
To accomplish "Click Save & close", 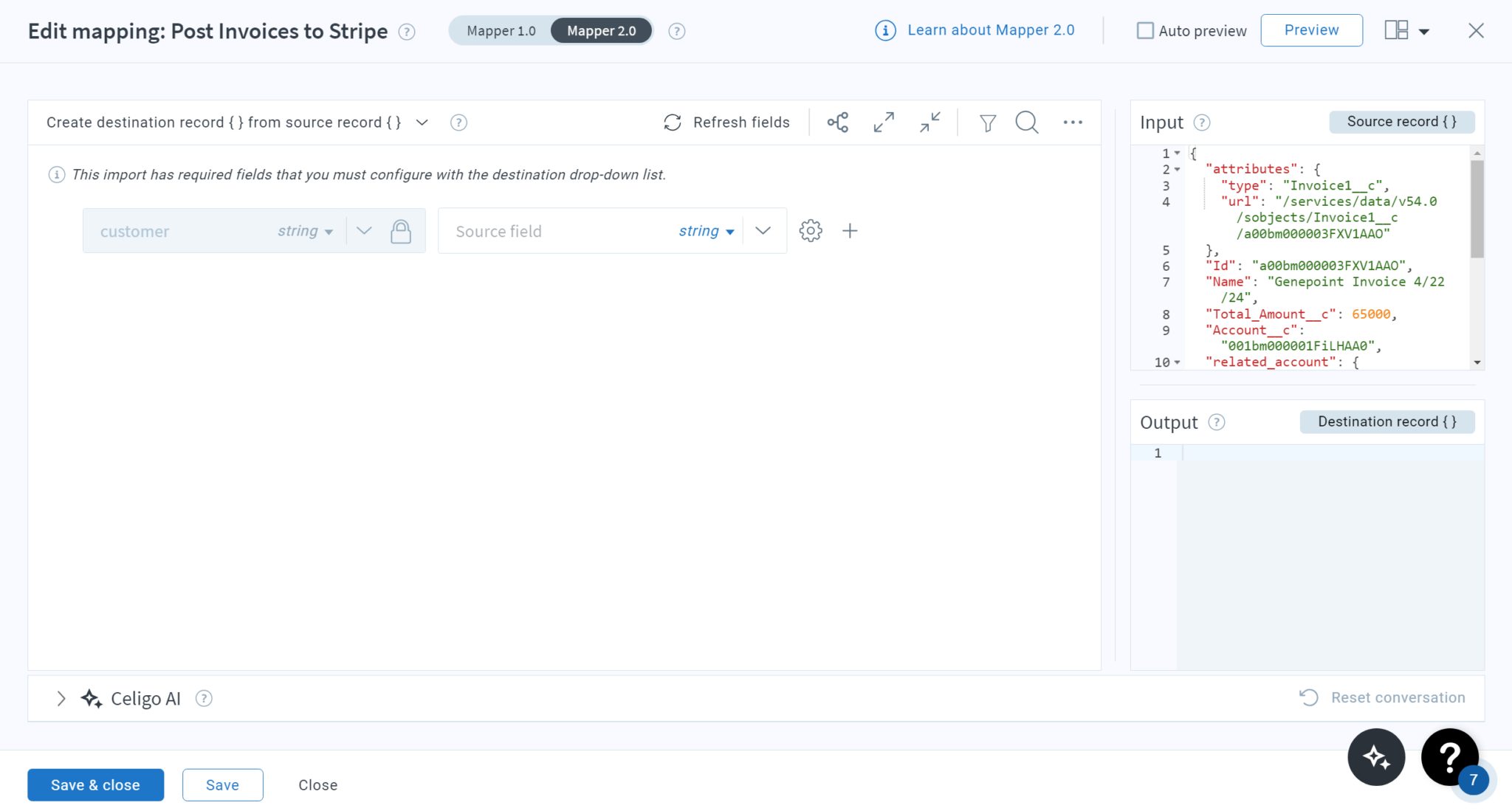I will [x=95, y=784].
